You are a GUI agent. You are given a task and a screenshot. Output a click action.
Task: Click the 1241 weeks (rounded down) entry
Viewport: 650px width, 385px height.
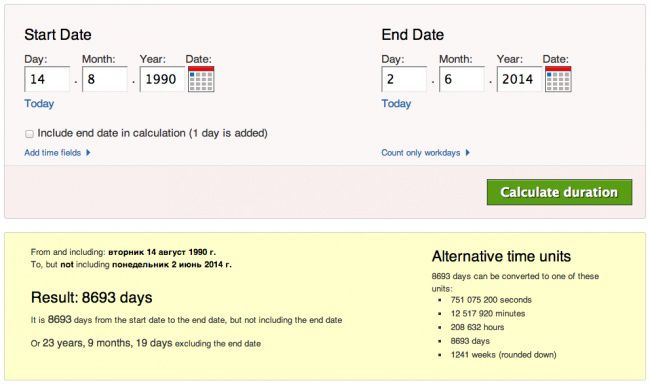tap(503, 355)
